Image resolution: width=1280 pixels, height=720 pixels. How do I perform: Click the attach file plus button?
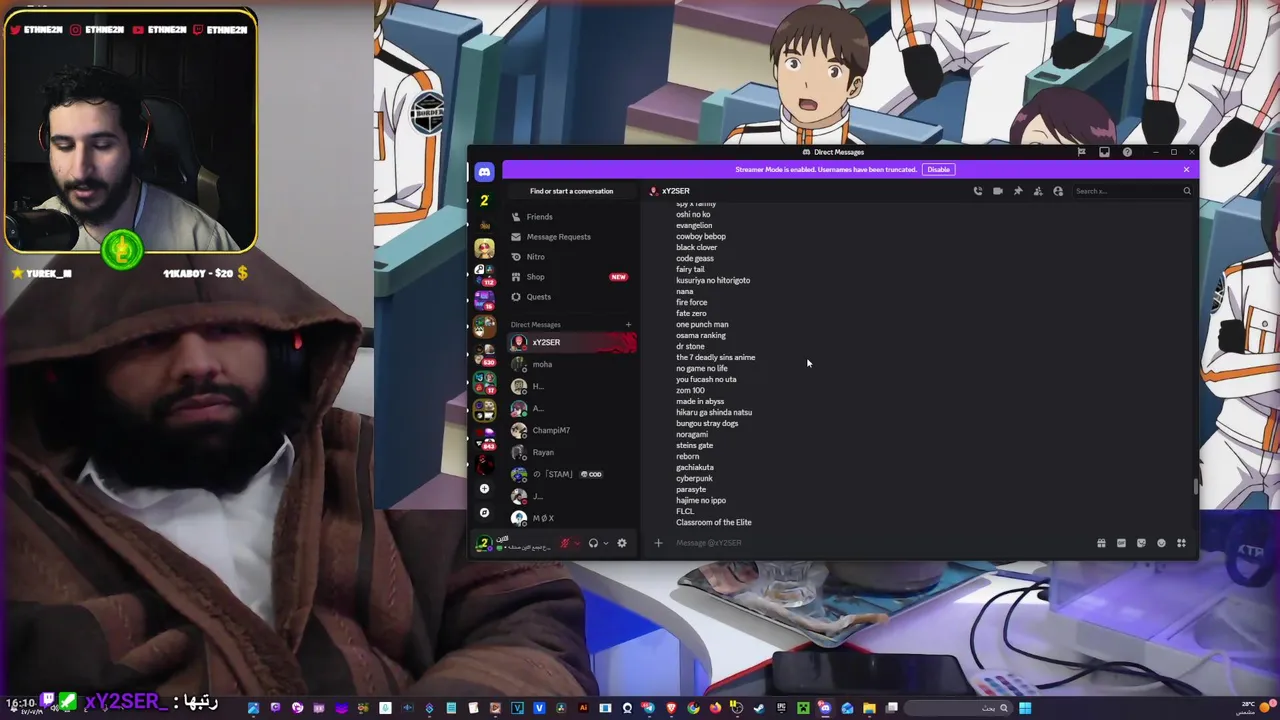click(658, 543)
